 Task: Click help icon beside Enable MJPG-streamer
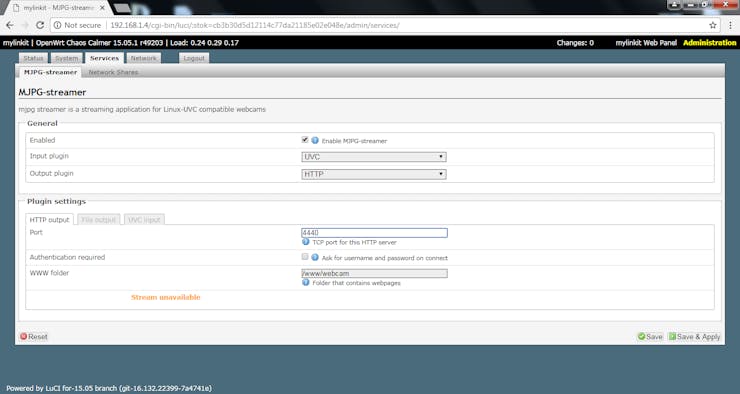pos(315,140)
